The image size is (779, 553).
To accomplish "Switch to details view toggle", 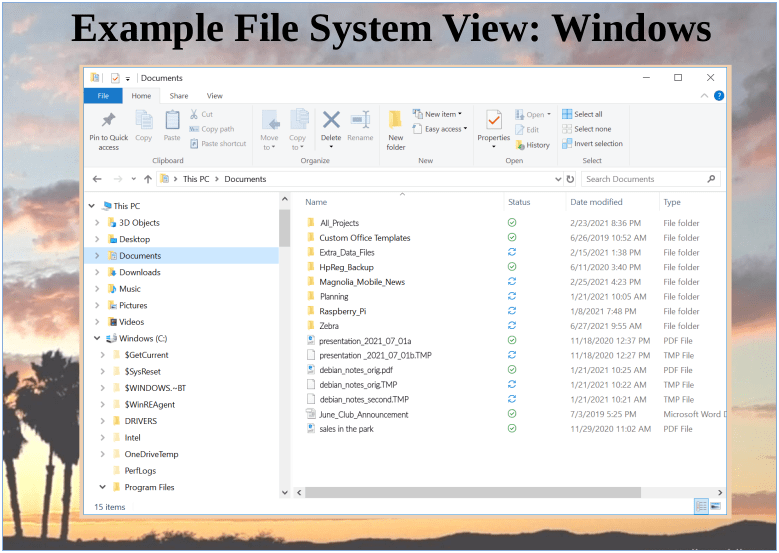I will [x=701, y=507].
